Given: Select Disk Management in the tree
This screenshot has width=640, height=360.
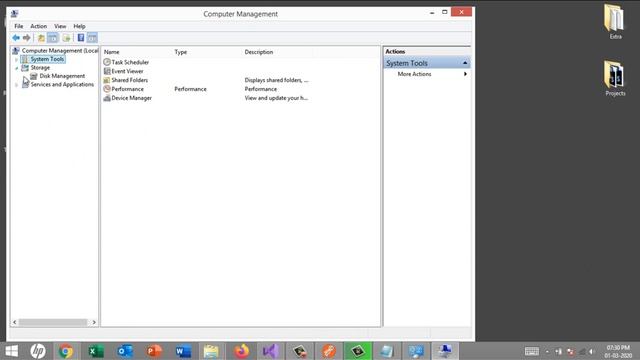Looking at the screenshot, I should (62, 76).
